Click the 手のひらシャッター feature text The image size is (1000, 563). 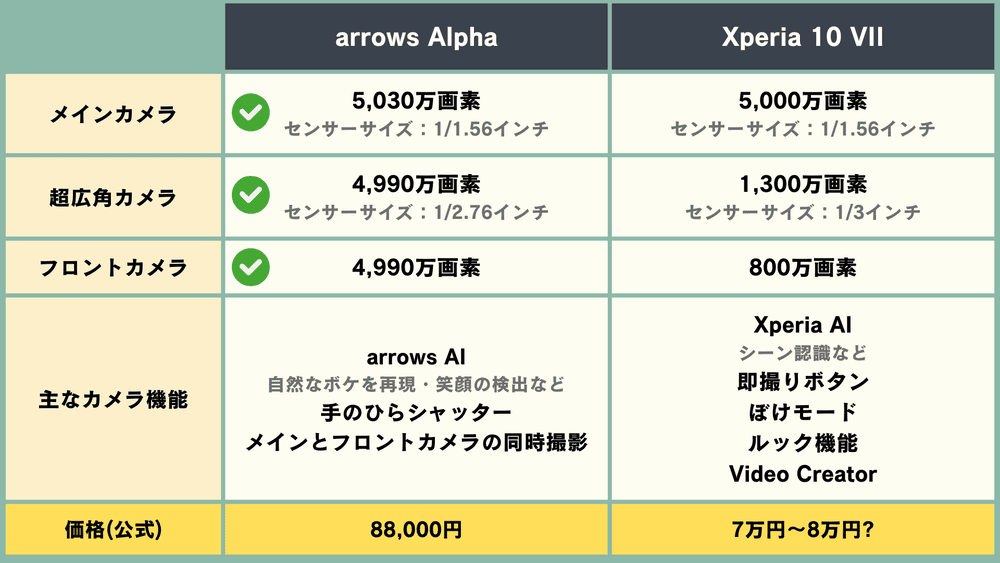point(416,413)
